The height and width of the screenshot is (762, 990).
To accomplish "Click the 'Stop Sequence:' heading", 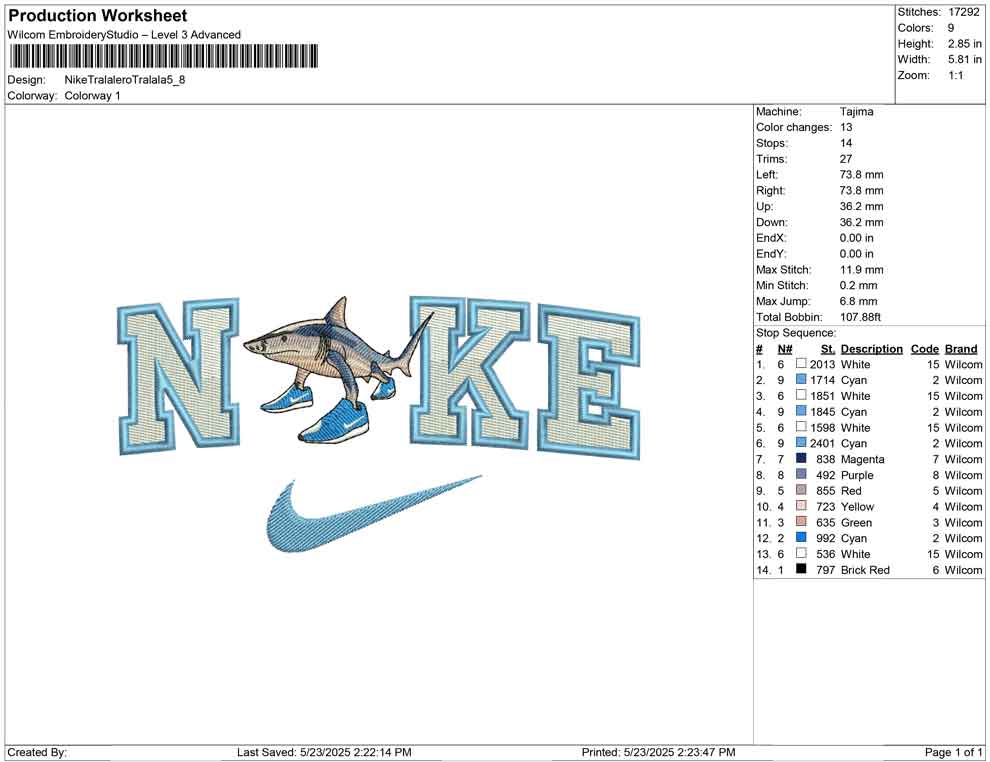I will [796, 333].
